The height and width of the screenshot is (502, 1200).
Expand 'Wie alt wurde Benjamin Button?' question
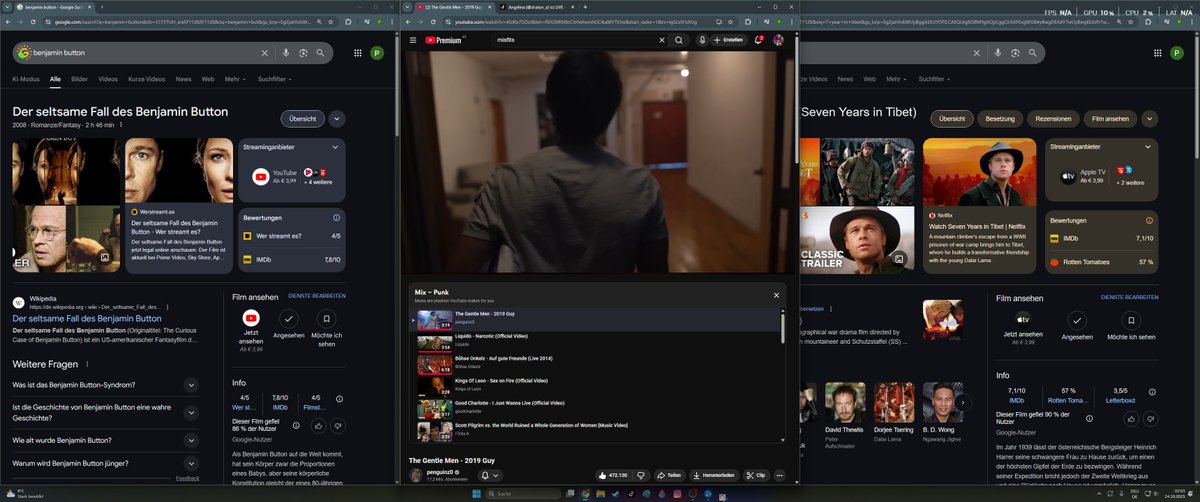pyautogui.click(x=105, y=439)
